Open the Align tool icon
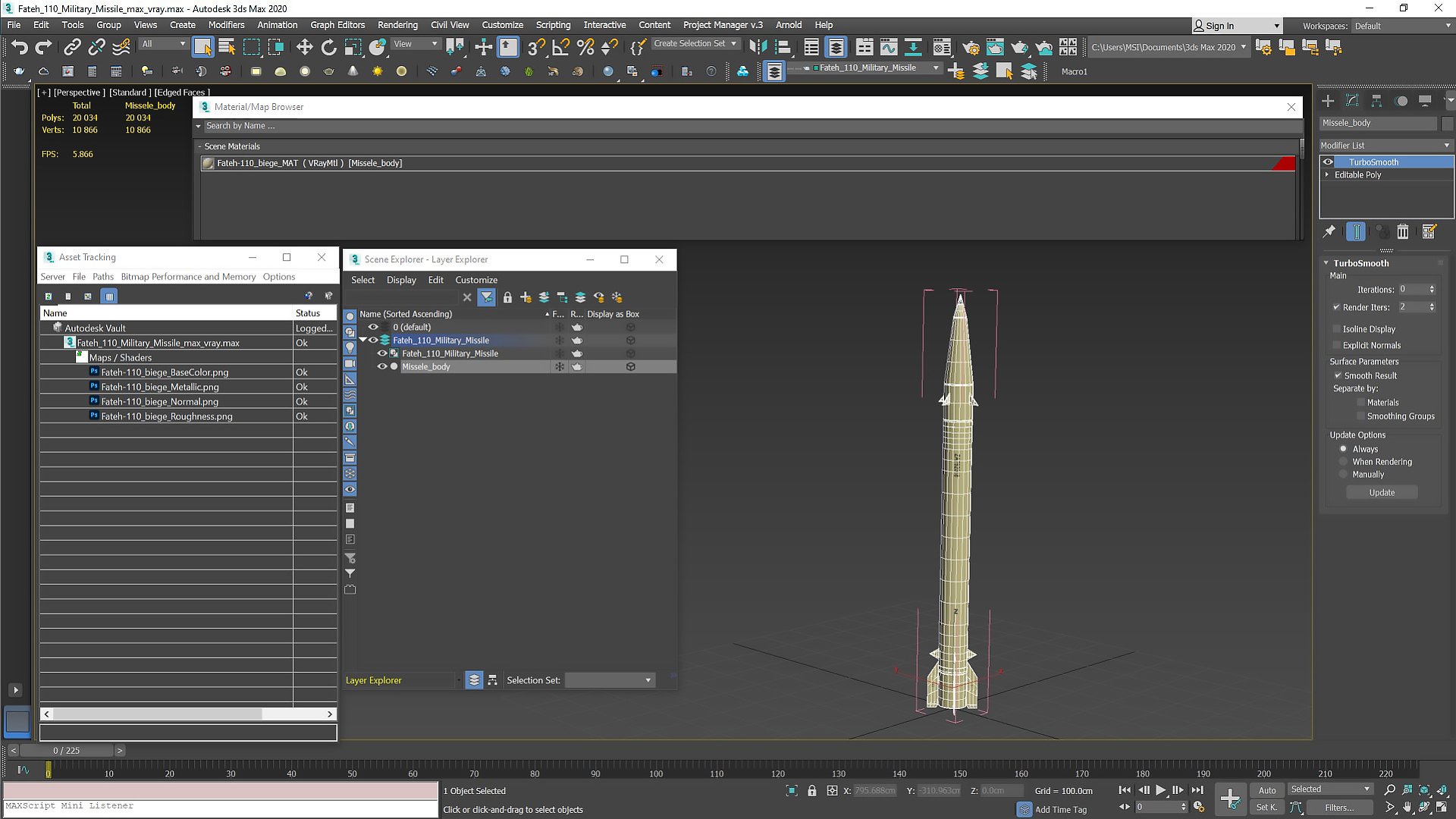The image size is (1456, 819). (x=783, y=47)
